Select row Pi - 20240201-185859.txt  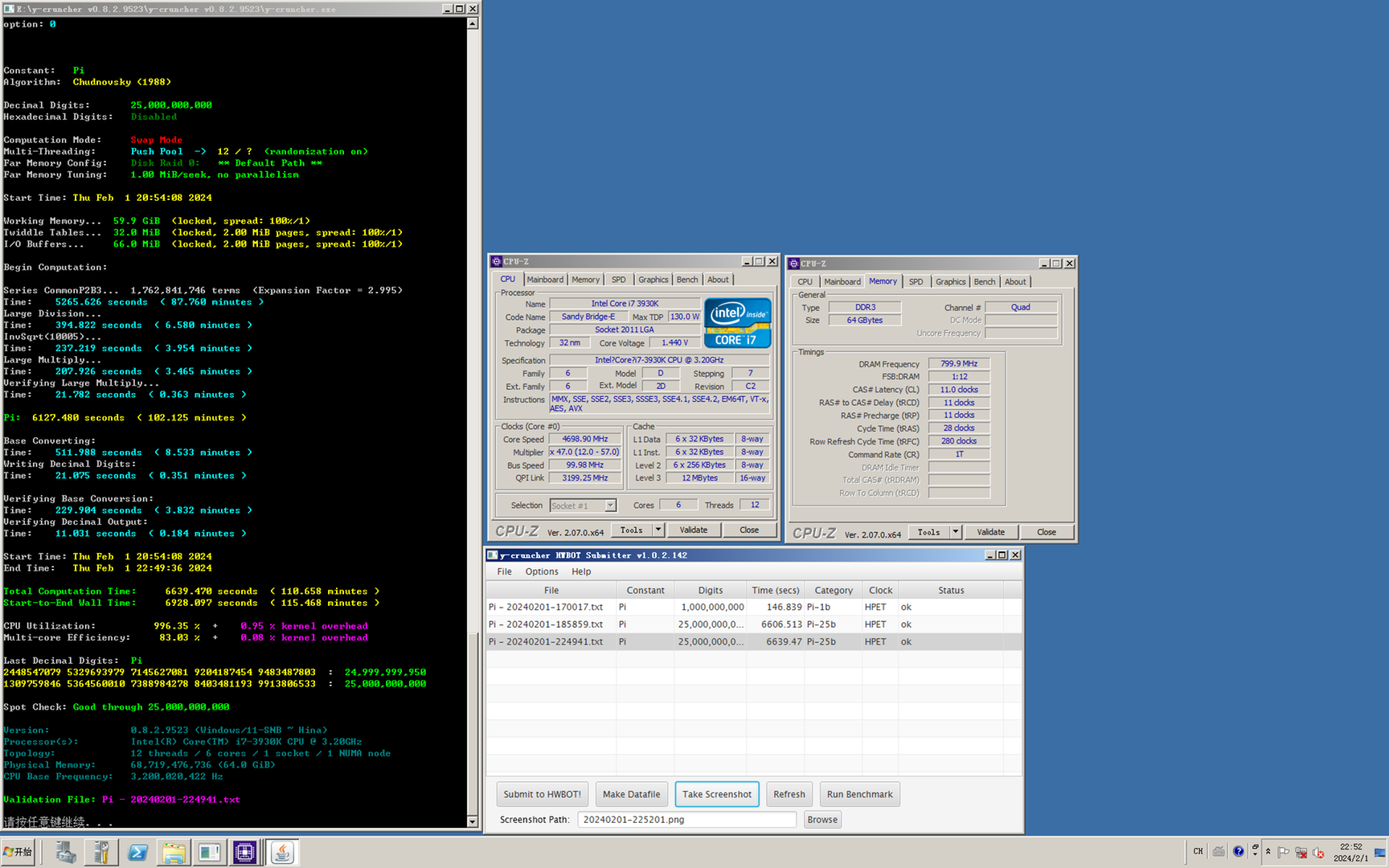coord(754,624)
